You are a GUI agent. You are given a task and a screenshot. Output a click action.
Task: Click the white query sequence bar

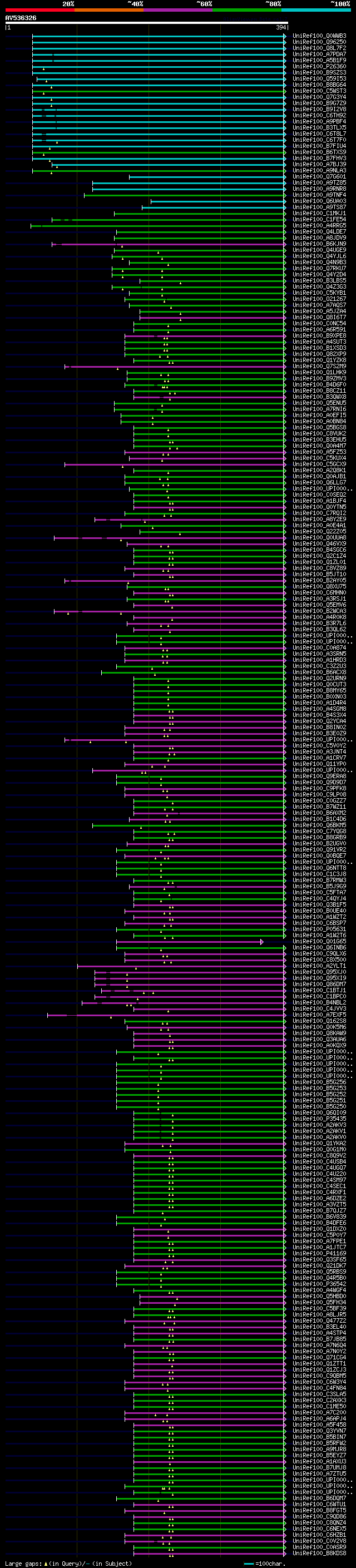(x=147, y=23)
